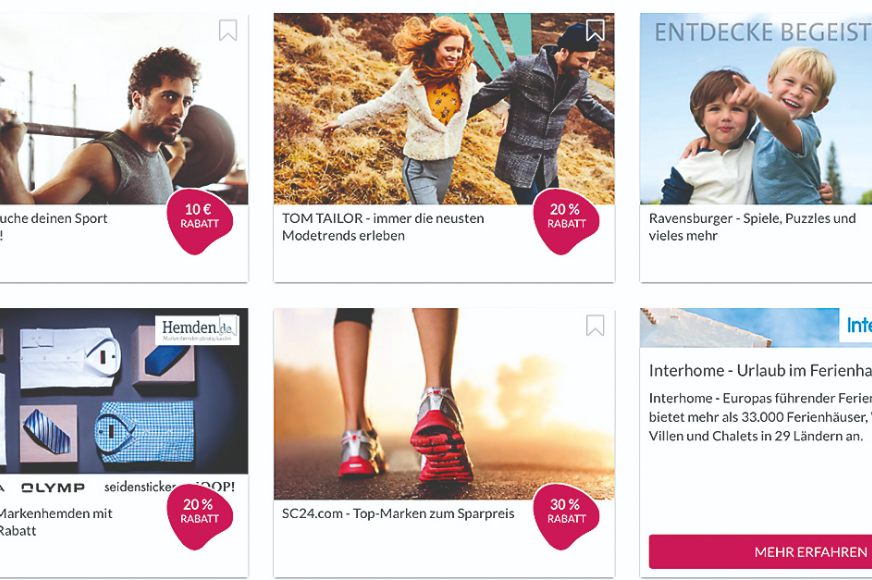The width and height of the screenshot is (872, 580).
Task: Open the TOM TAILOR Modetrends title link
Action: pos(383,227)
